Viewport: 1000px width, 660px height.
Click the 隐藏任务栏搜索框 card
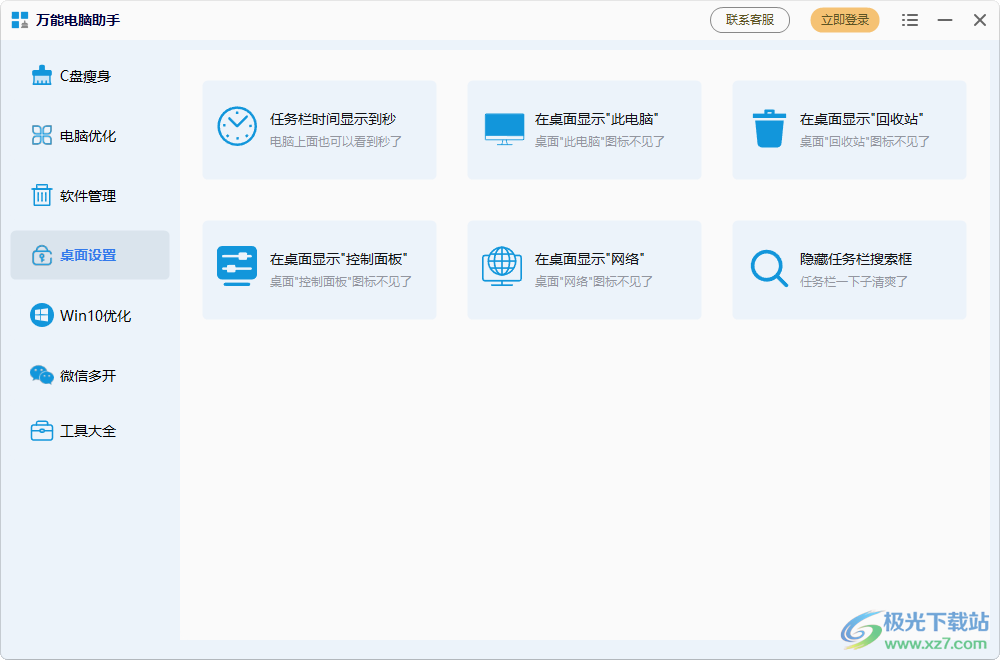click(x=849, y=270)
